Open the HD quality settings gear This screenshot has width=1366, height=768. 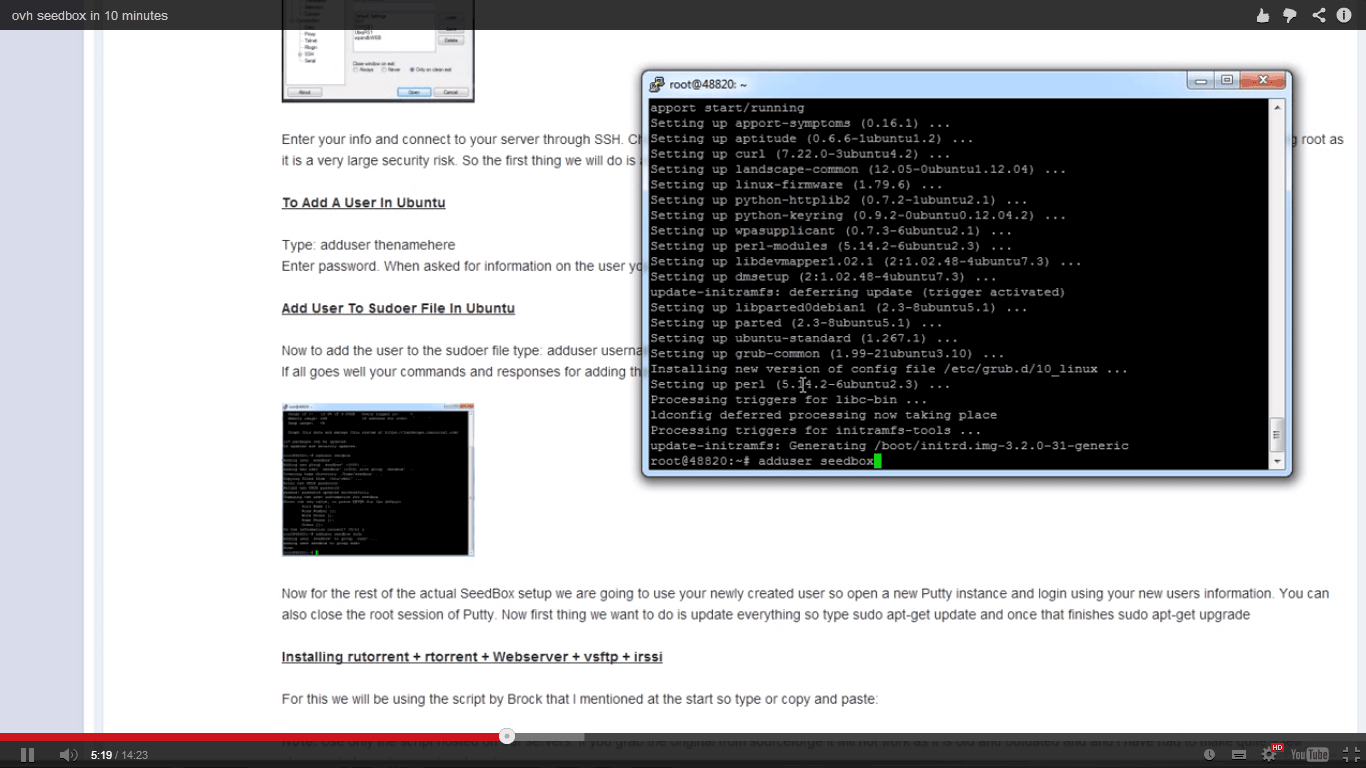(x=1270, y=755)
